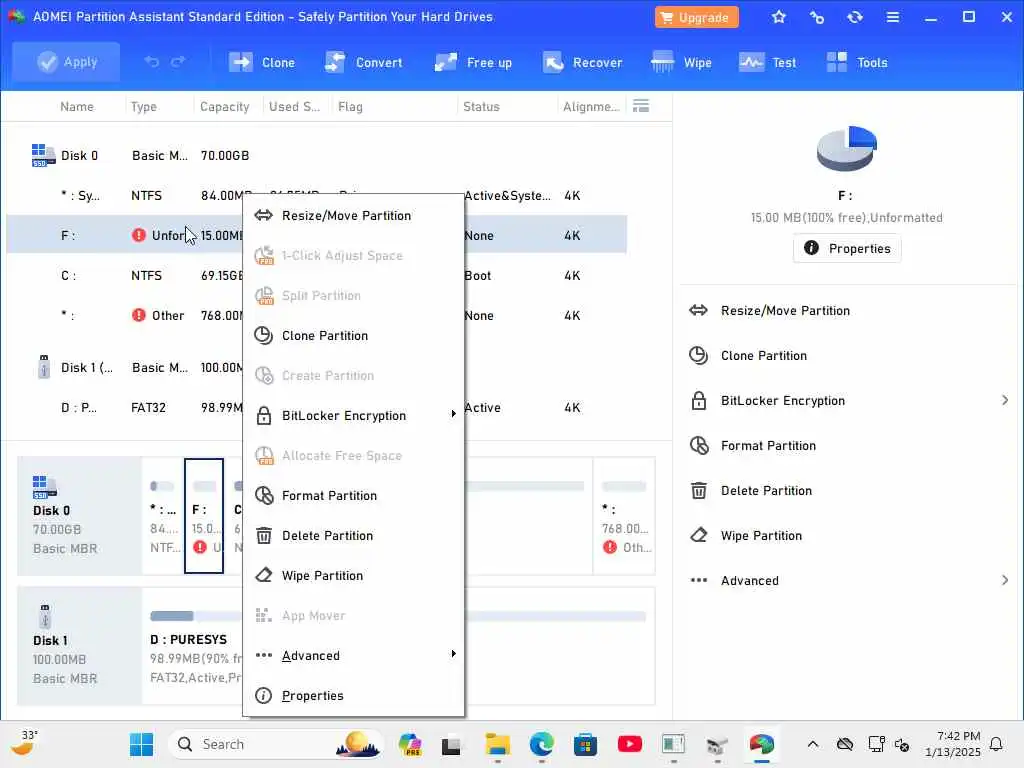
Task: Open the Convert tool
Action: pyautogui.click(x=364, y=63)
